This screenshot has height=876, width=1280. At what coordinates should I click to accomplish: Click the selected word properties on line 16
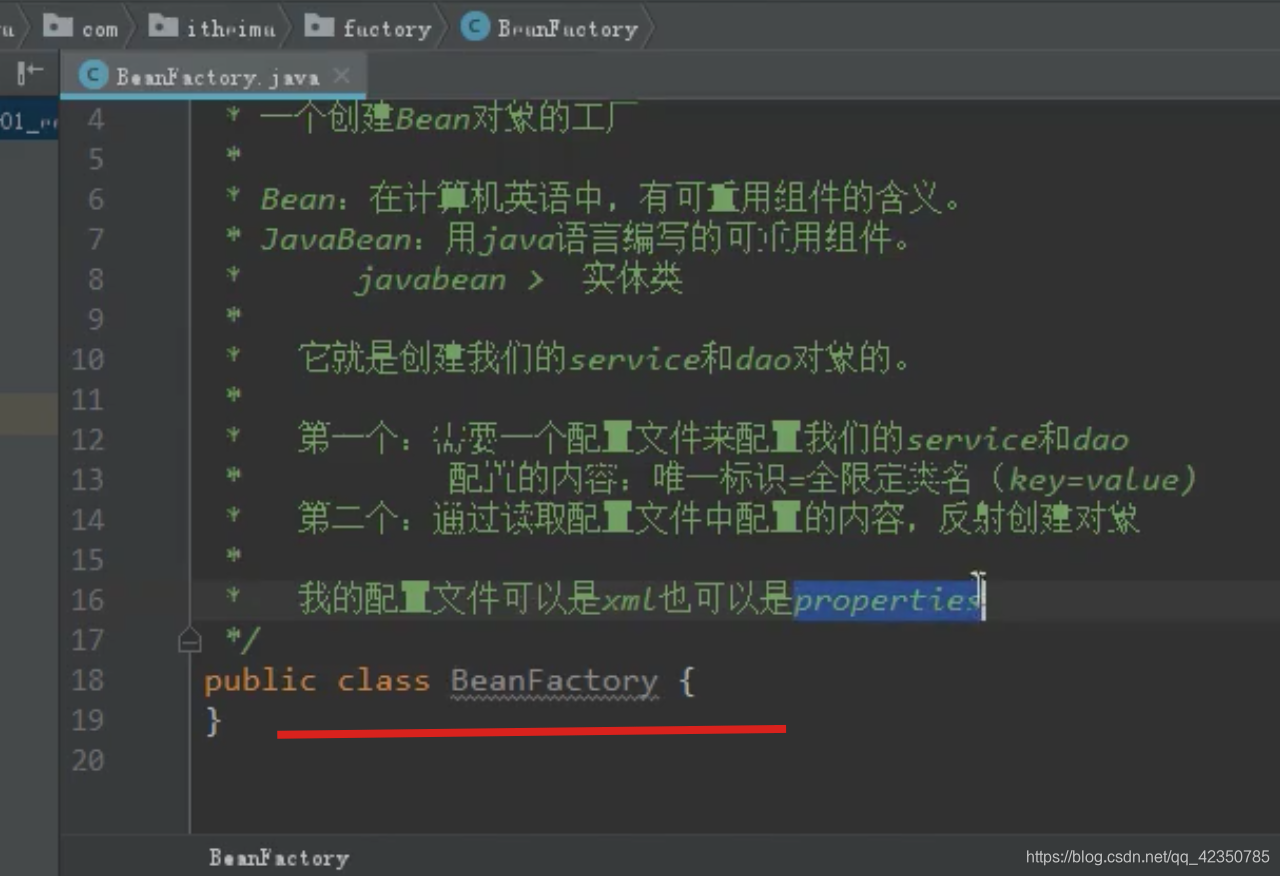888,600
